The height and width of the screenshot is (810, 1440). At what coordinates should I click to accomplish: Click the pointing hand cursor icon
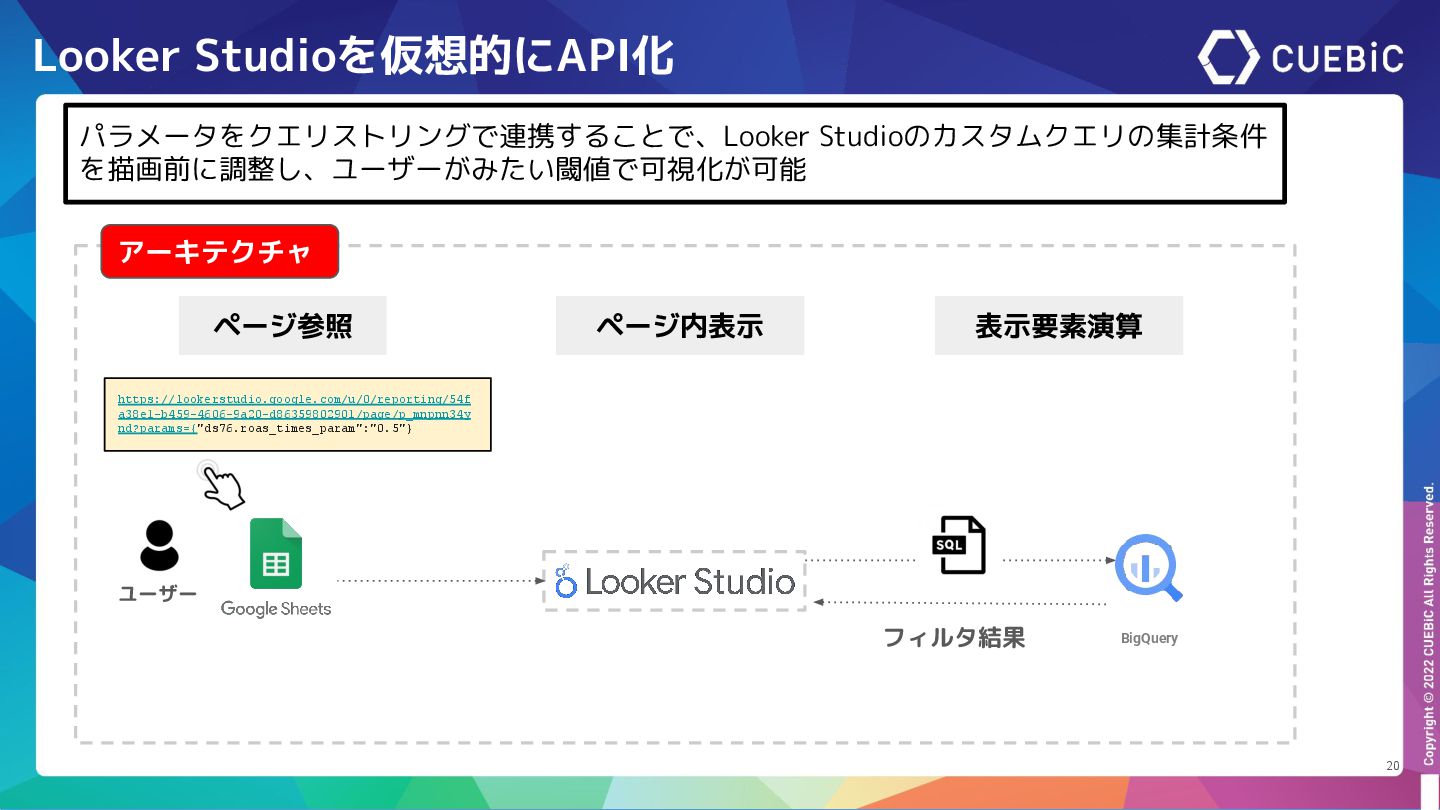pyautogui.click(x=222, y=484)
